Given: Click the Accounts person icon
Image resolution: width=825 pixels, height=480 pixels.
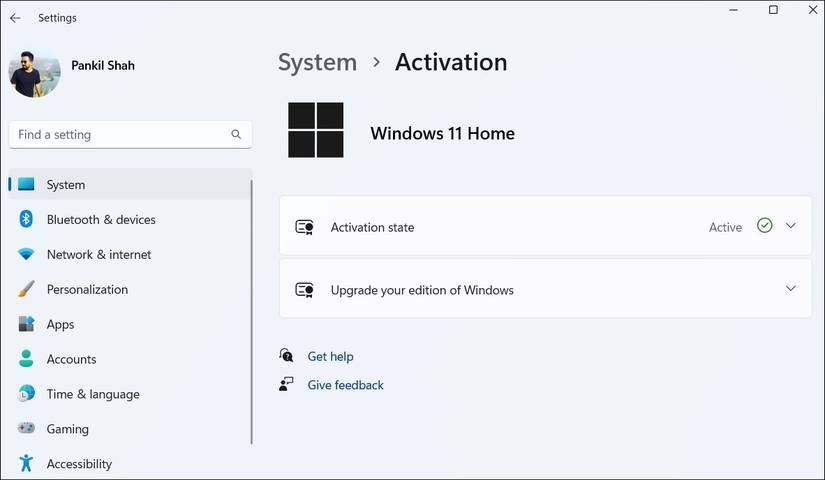Looking at the screenshot, I should click(x=26, y=359).
